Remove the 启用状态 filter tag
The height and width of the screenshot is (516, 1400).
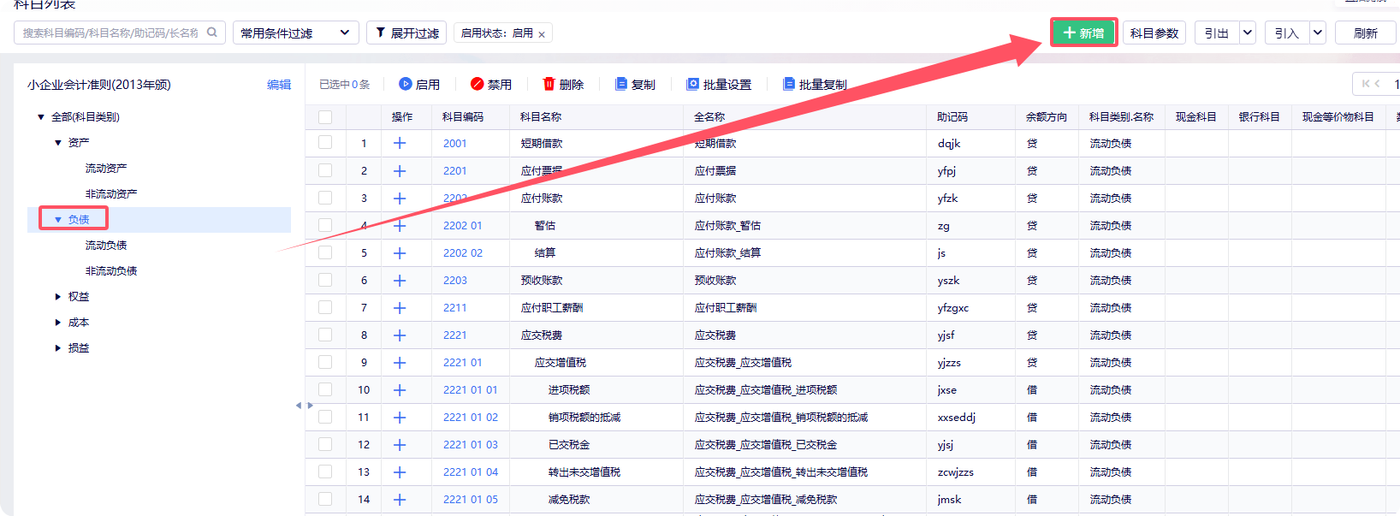point(542,34)
